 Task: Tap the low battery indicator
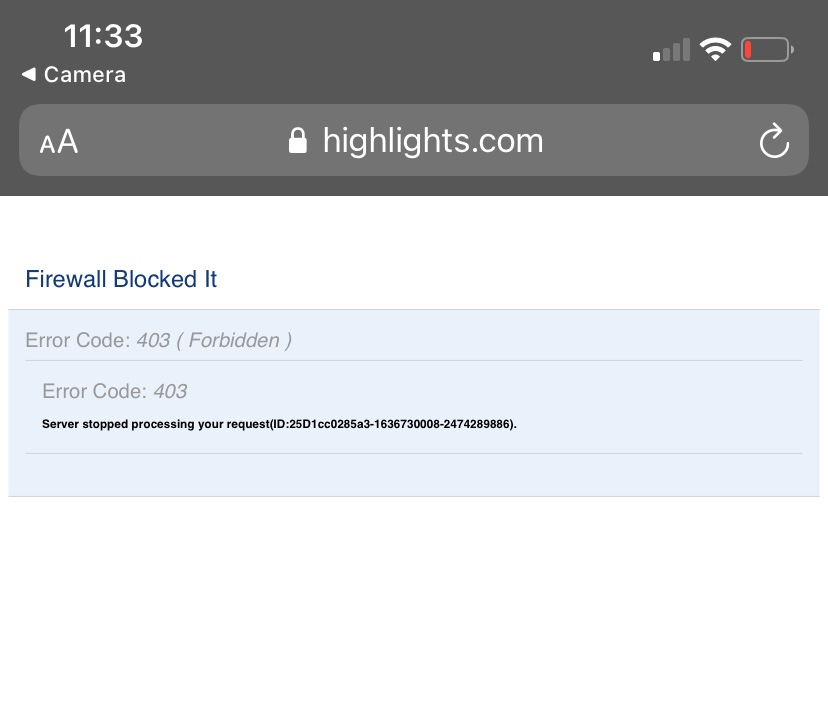[x=765, y=49]
